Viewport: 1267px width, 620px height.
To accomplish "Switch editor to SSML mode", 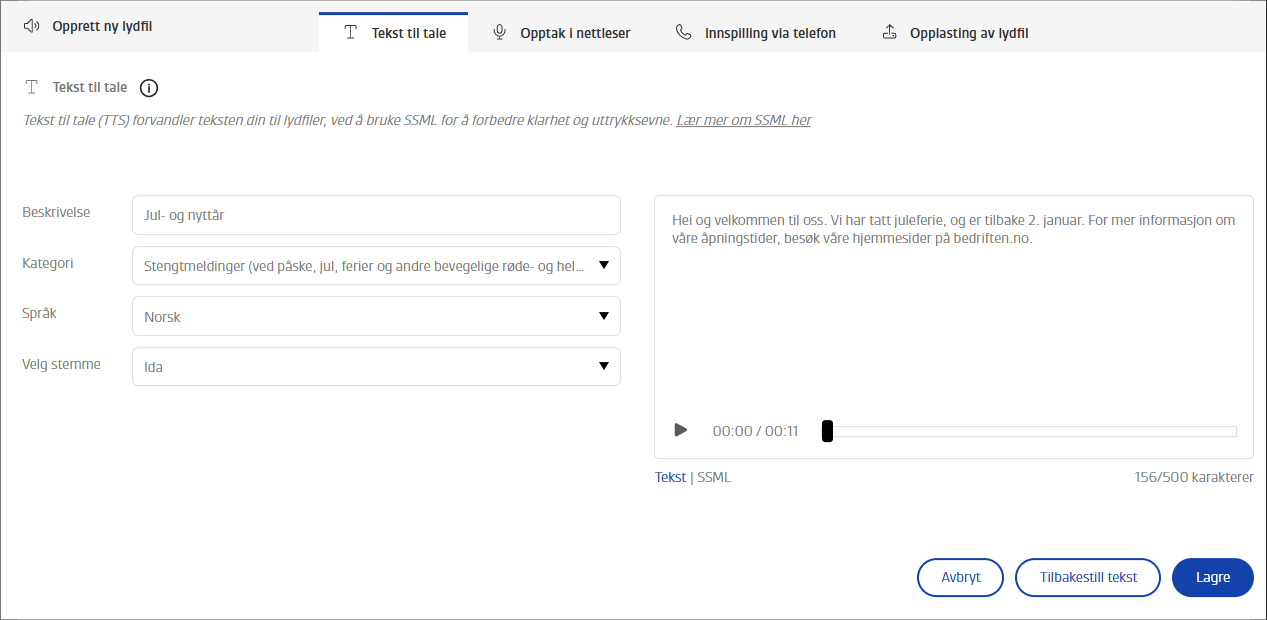I will tap(714, 477).
